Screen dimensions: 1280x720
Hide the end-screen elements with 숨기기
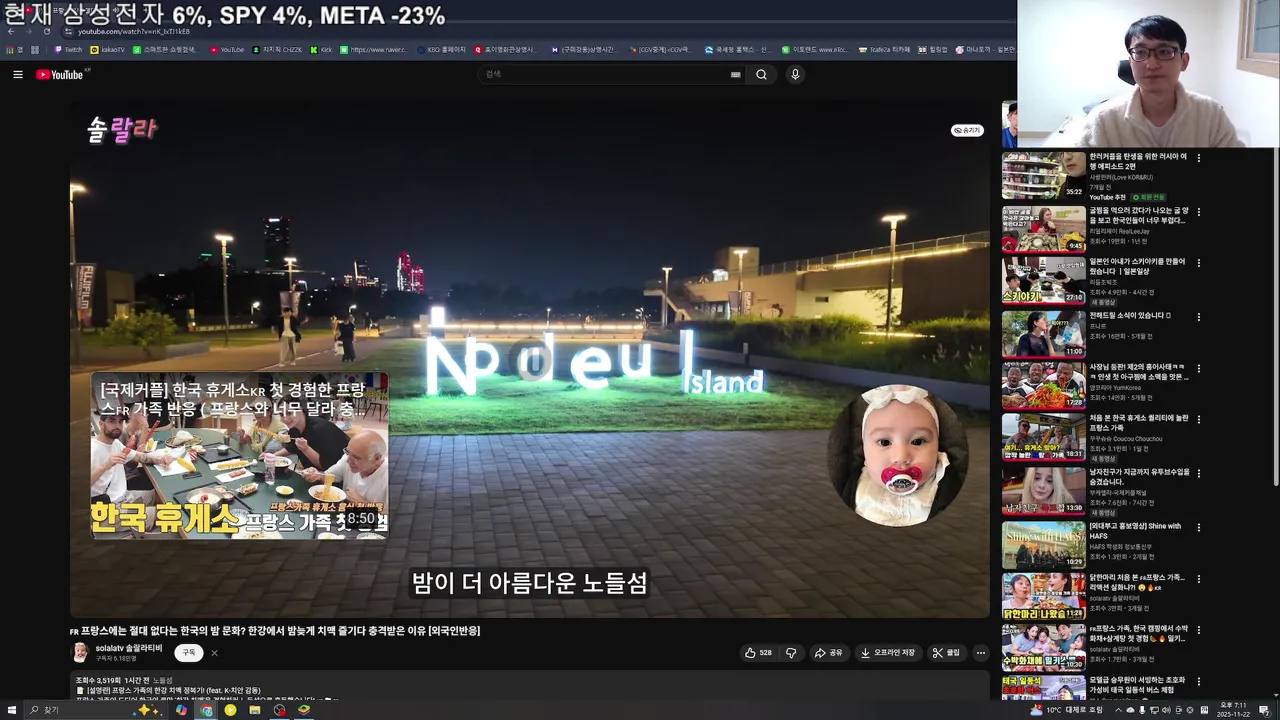pos(967,131)
